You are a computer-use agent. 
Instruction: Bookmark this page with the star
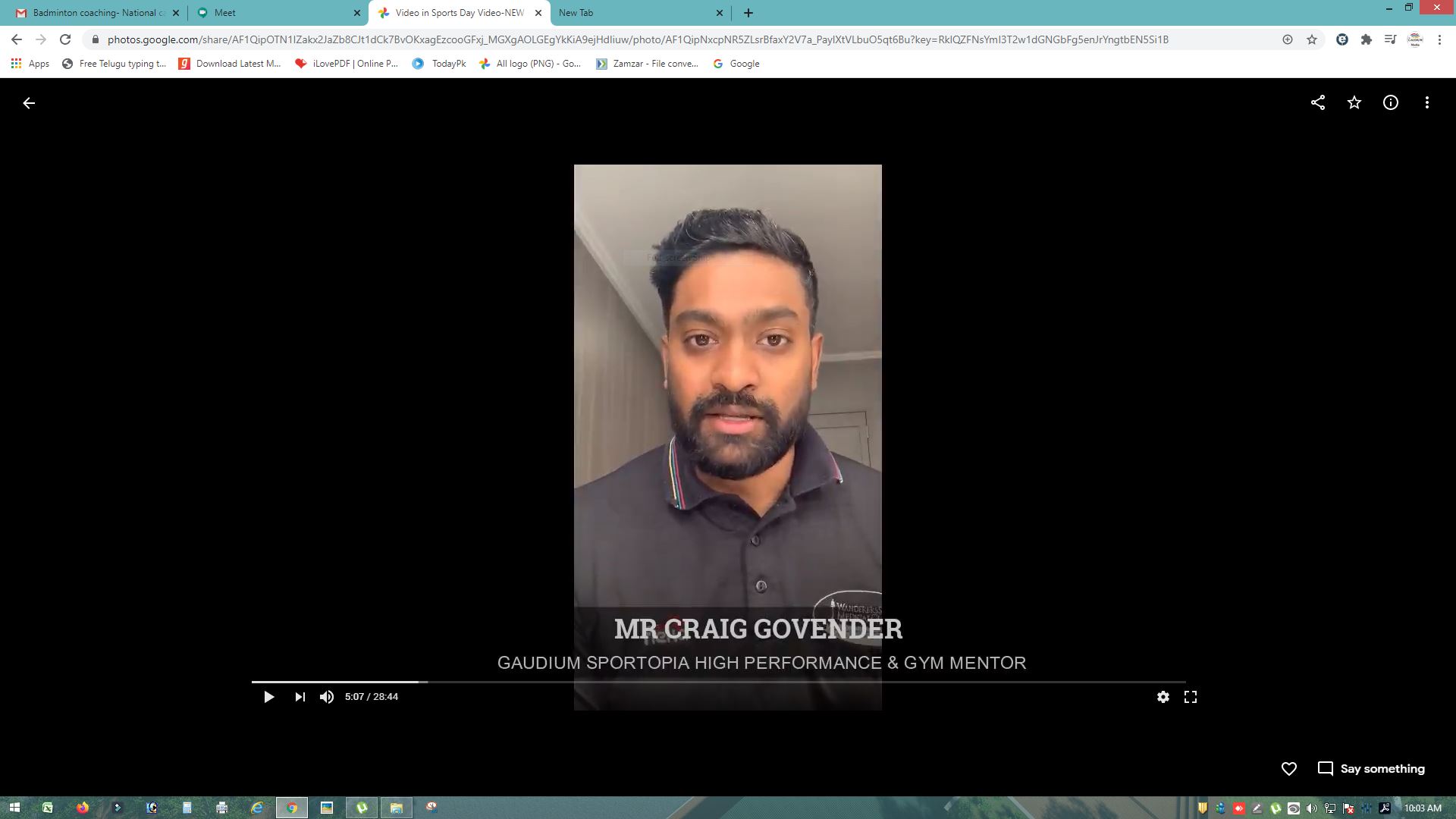[x=1312, y=39]
